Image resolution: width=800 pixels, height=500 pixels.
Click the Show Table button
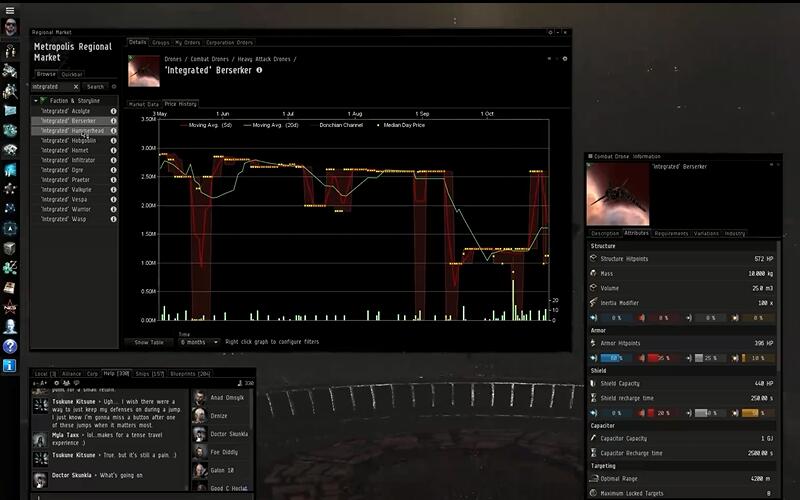click(x=149, y=342)
